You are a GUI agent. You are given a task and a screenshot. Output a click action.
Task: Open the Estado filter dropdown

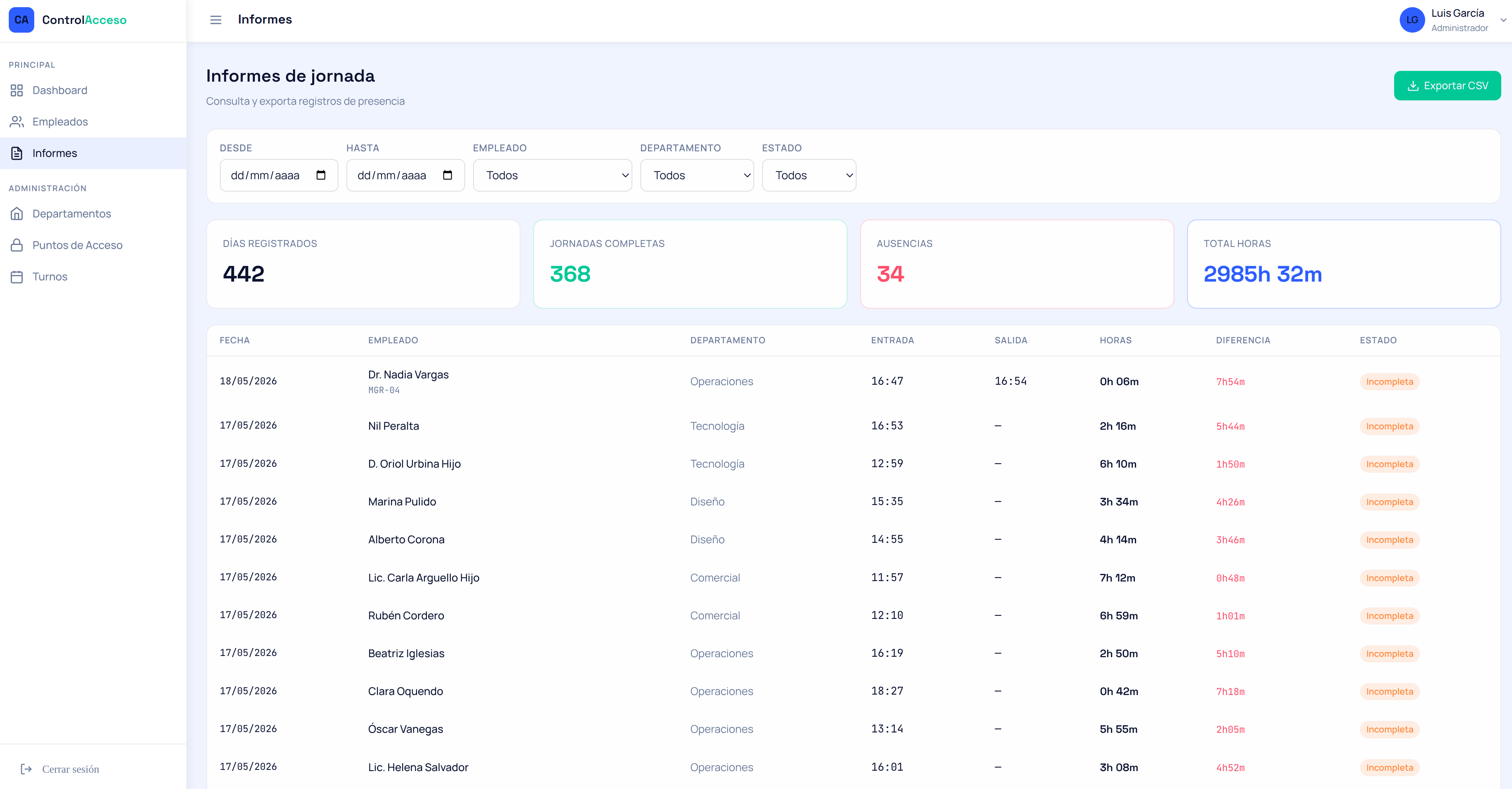tap(809, 175)
